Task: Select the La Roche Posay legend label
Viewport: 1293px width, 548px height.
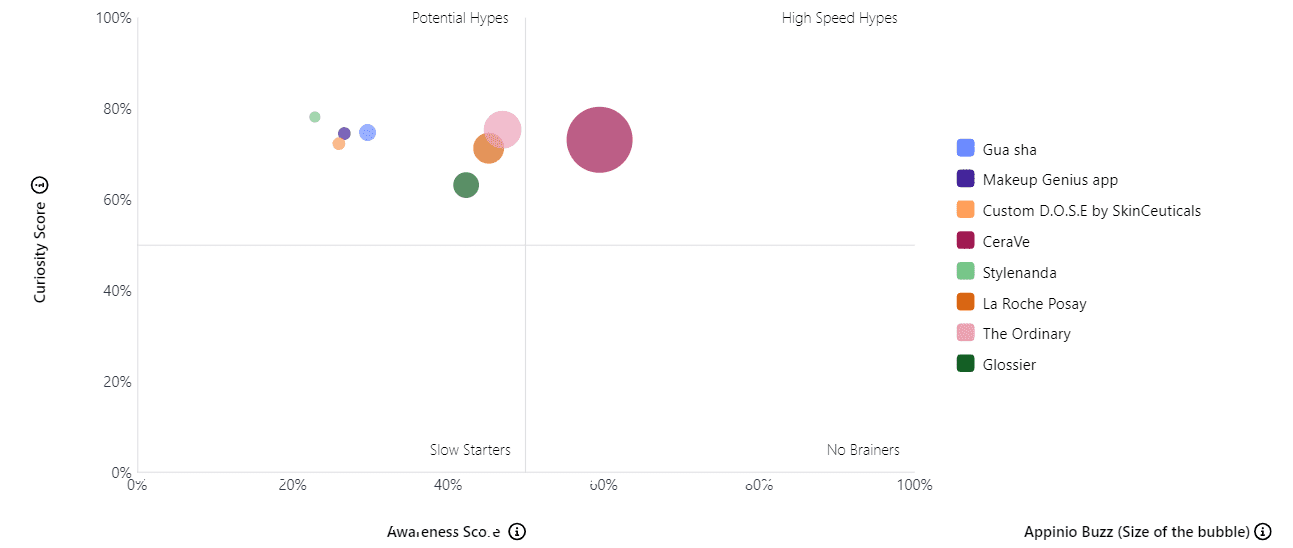Action: tap(1035, 304)
